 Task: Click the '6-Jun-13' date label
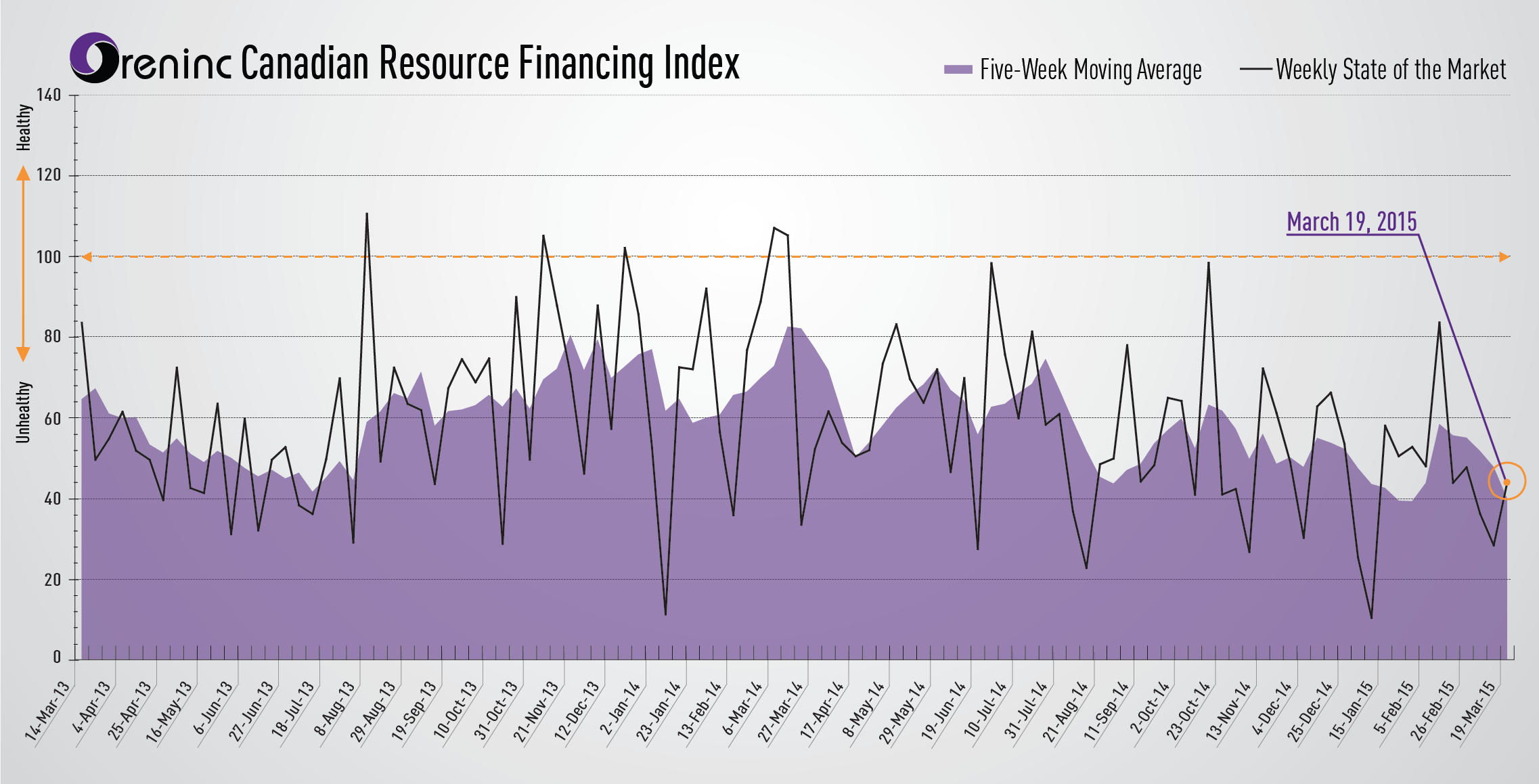pos(213,708)
